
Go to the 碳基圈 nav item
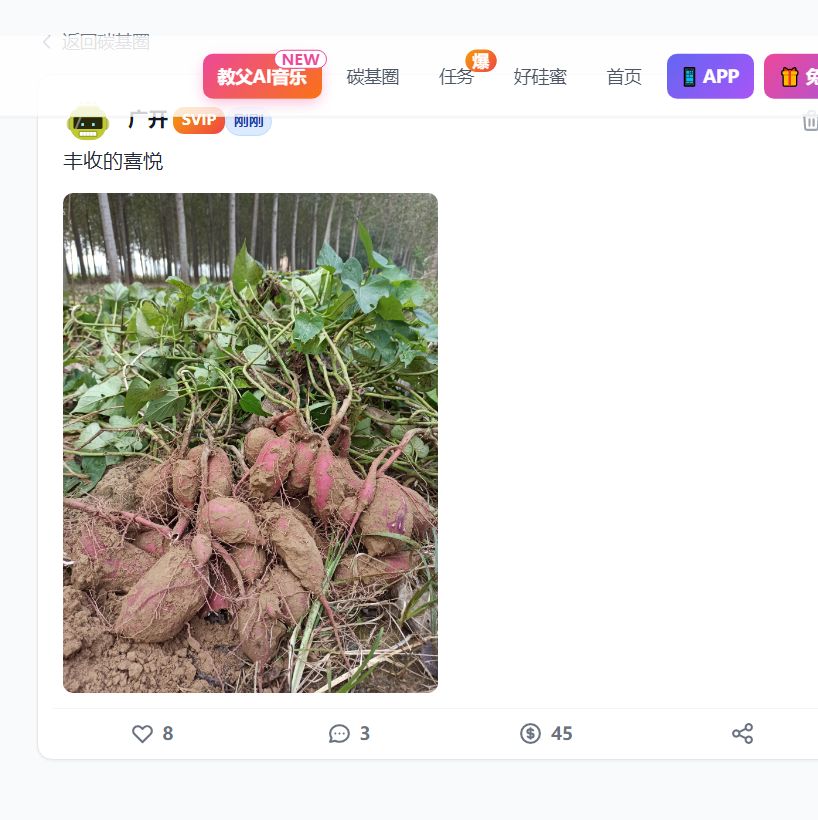click(373, 77)
